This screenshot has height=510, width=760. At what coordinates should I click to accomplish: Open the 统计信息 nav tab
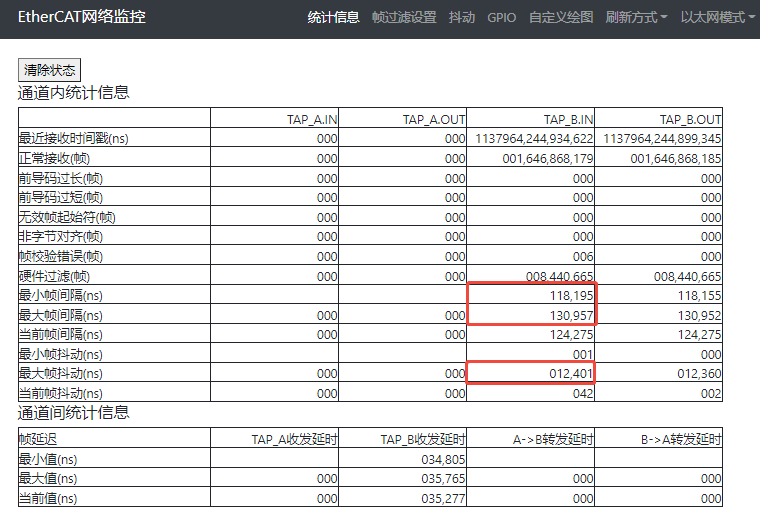coord(333,17)
